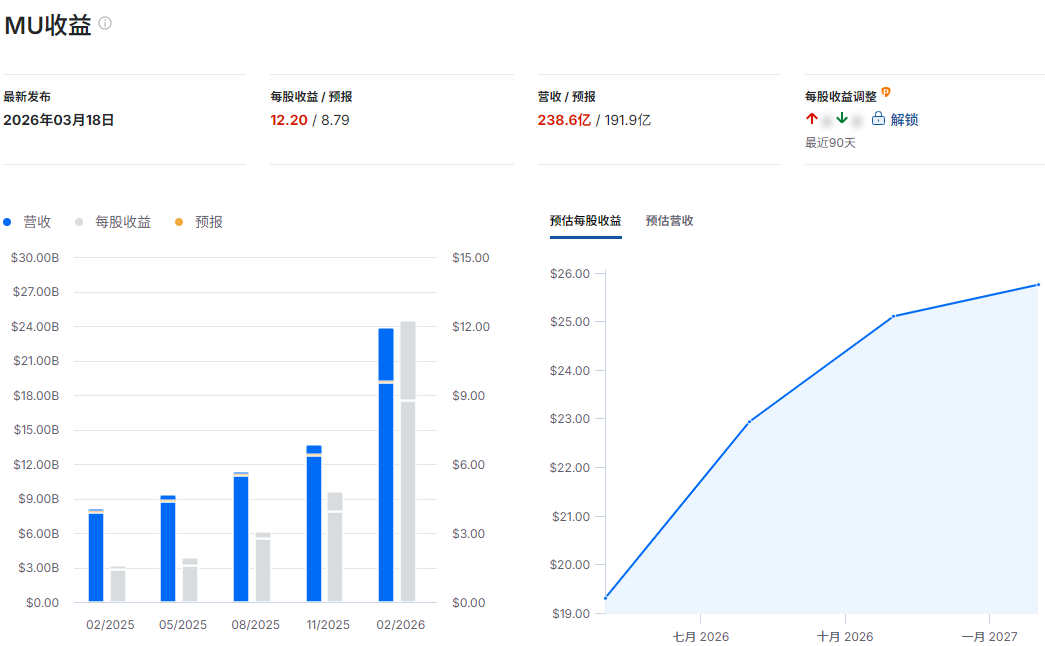Image resolution: width=1045 pixels, height=646 pixels.
Task: Switch to the 预估营收 tab
Action: pyautogui.click(x=669, y=221)
